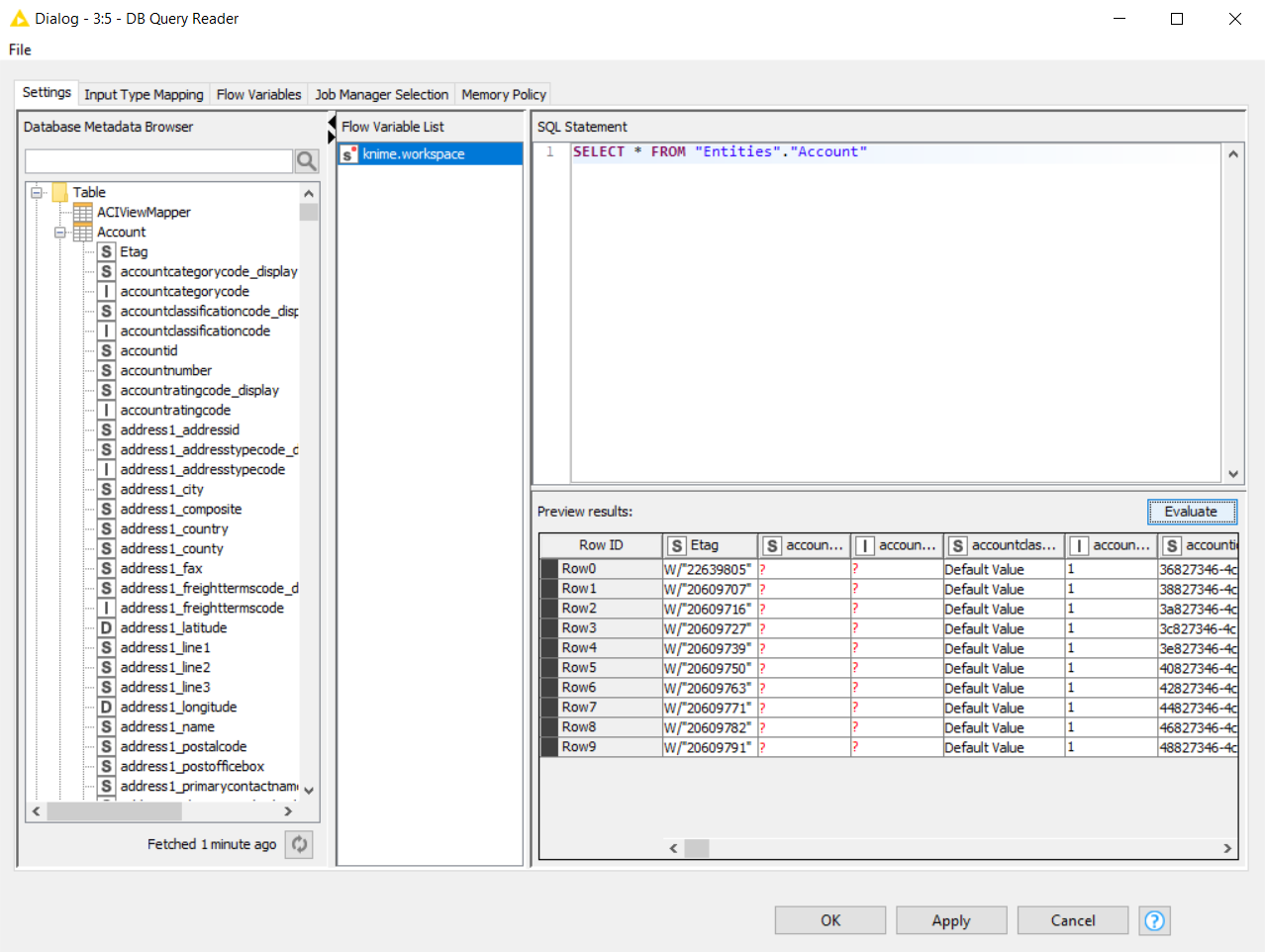This screenshot has width=1265, height=952.
Task: Click the Evaluate button
Action: pos(1191,512)
